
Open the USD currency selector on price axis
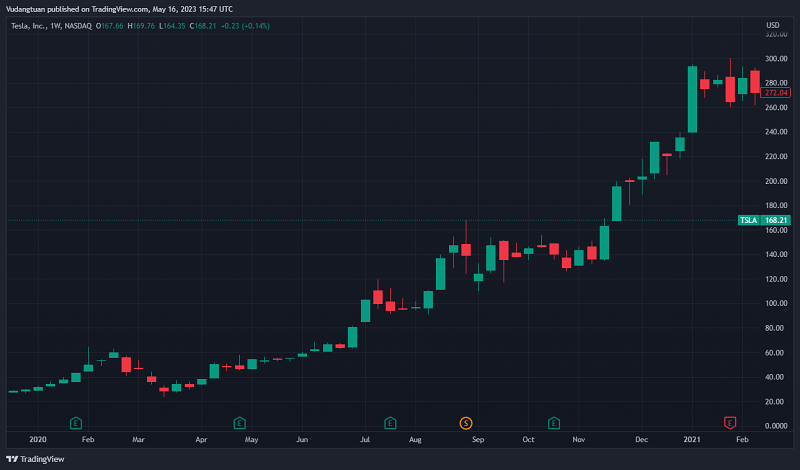pos(772,25)
